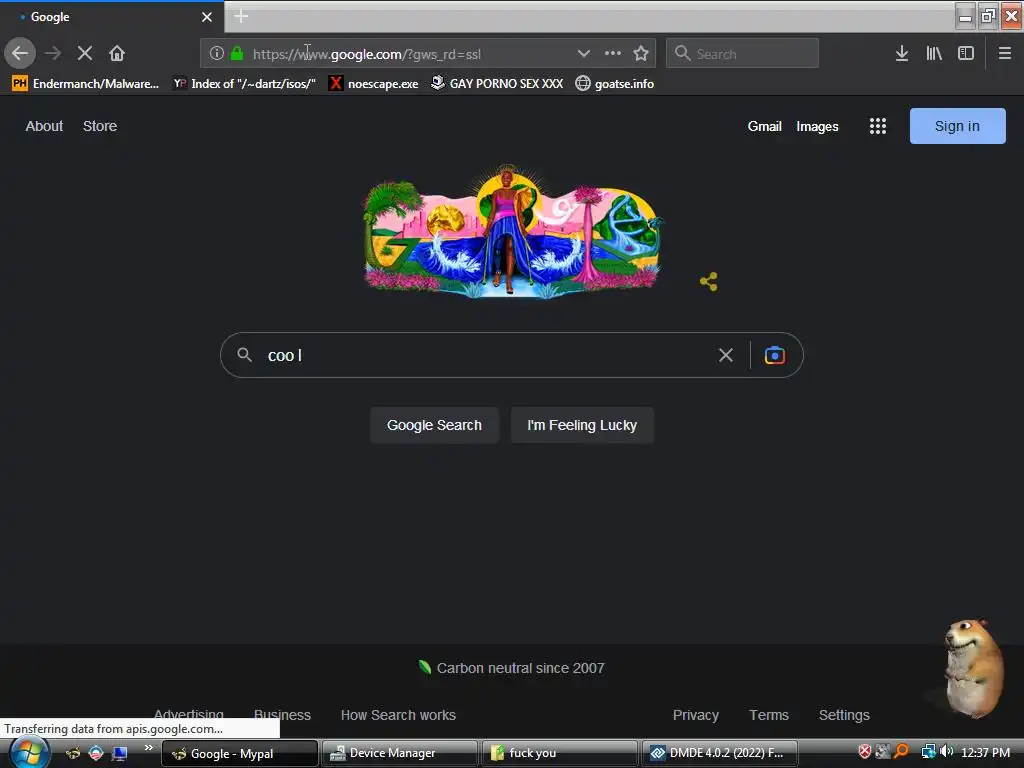
Task: Open the Privacy footer link
Action: click(x=696, y=715)
